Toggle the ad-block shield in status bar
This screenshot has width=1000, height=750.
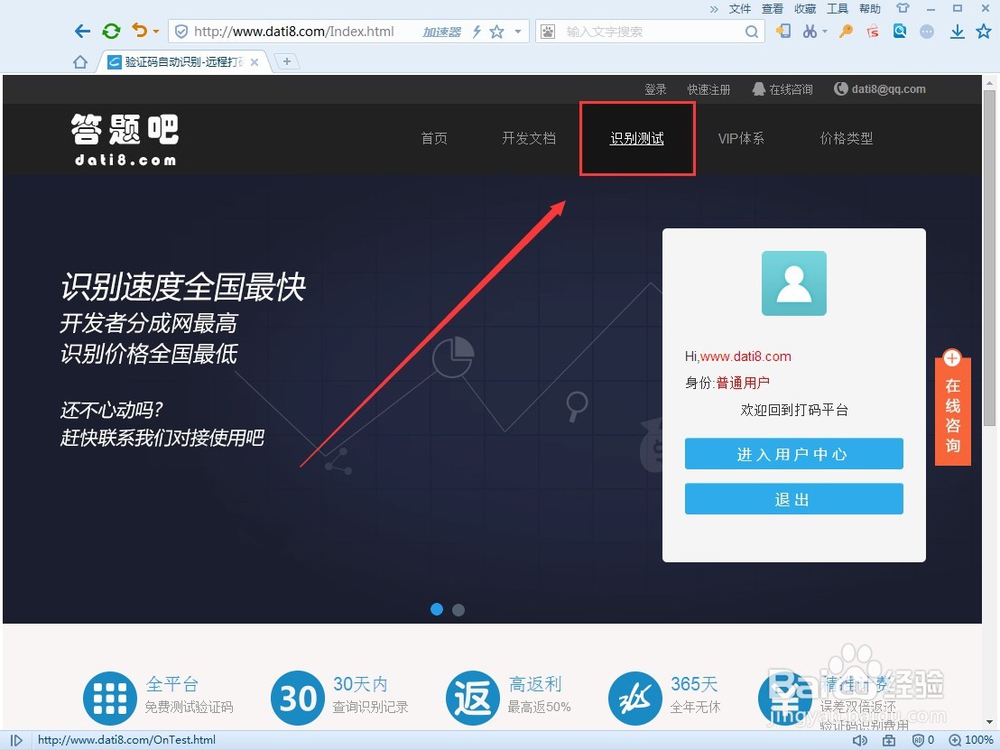pyautogui.click(x=916, y=742)
